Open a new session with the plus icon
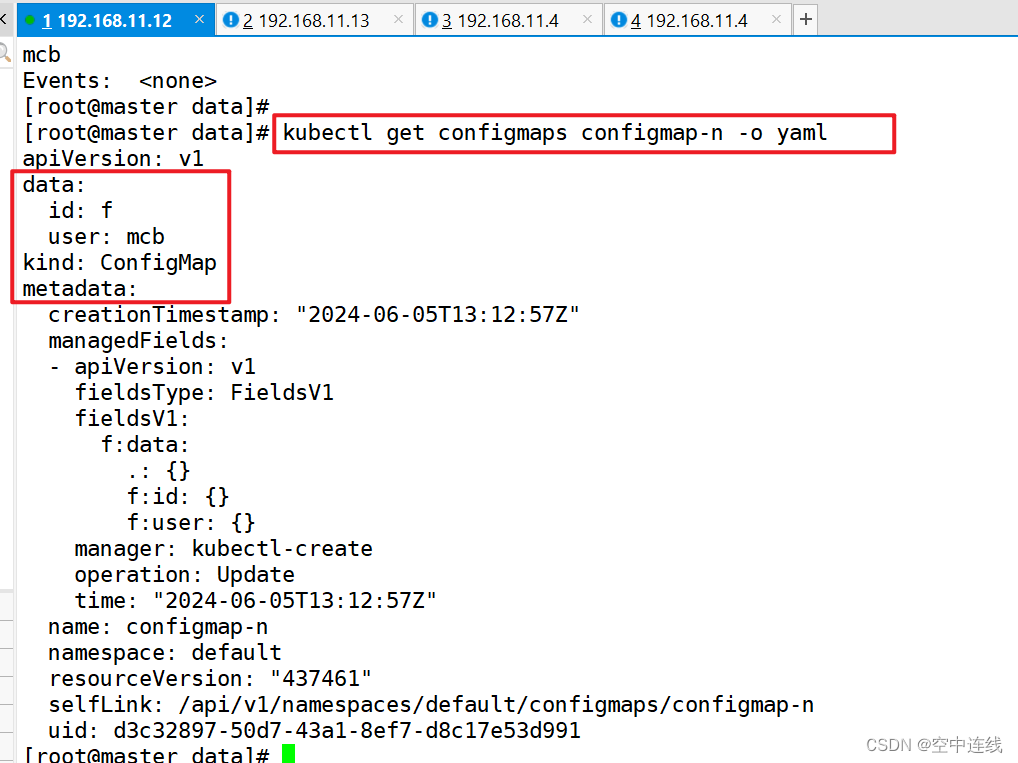The width and height of the screenshot is (1018, 763). pos(805,19)
